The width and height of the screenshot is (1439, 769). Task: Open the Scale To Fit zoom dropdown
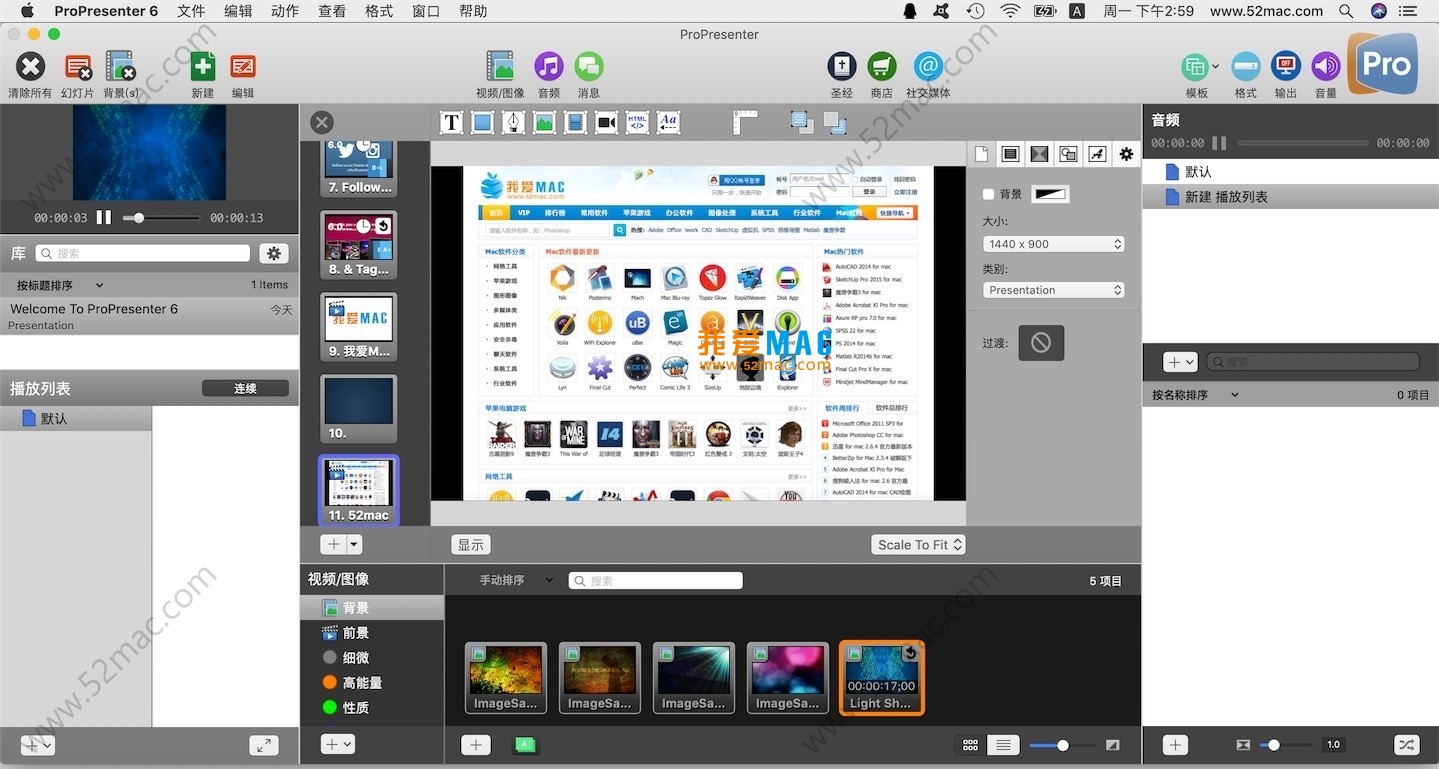pos(918,545)
